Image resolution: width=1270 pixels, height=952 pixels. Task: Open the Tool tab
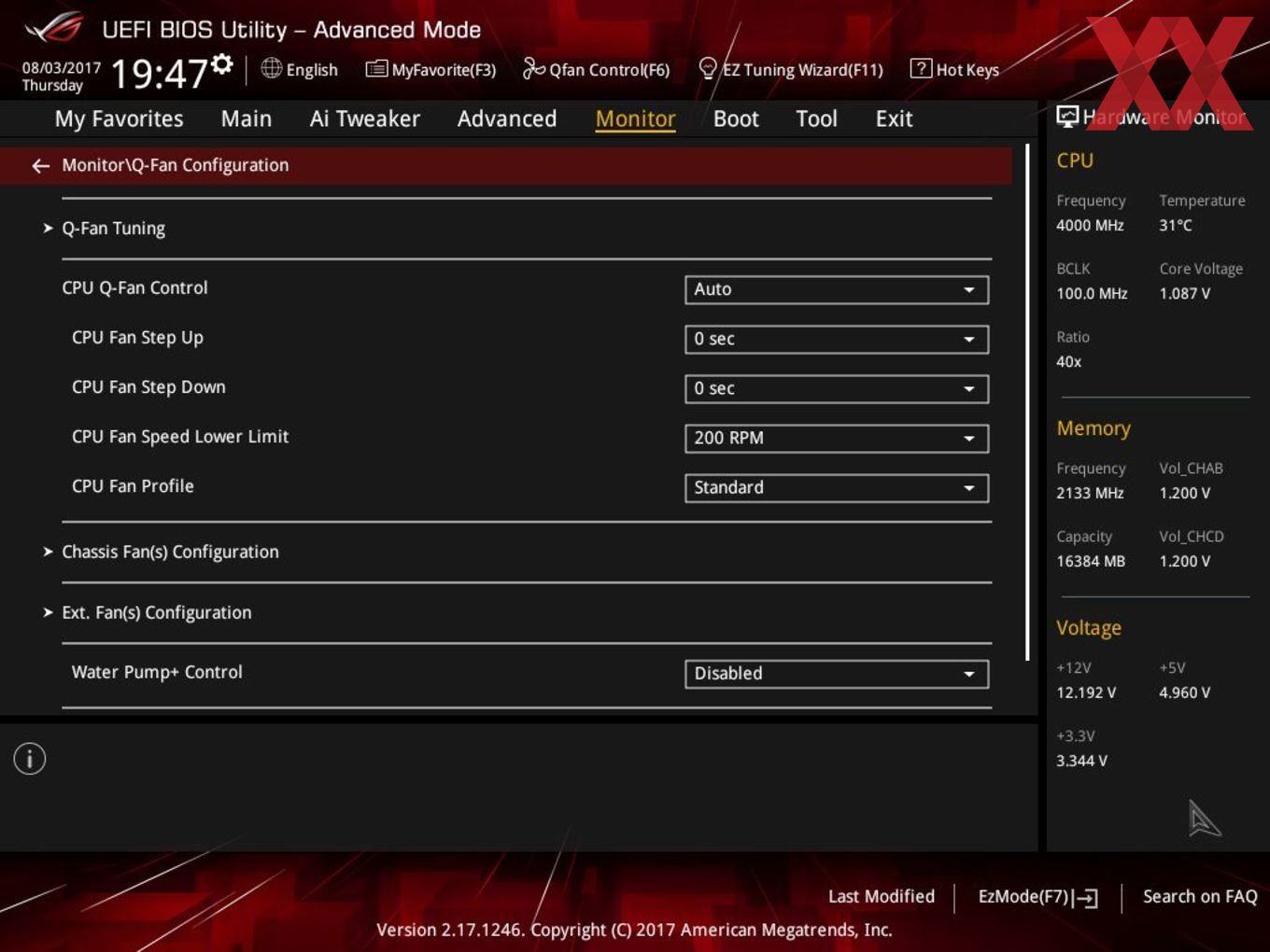(817, 119)
